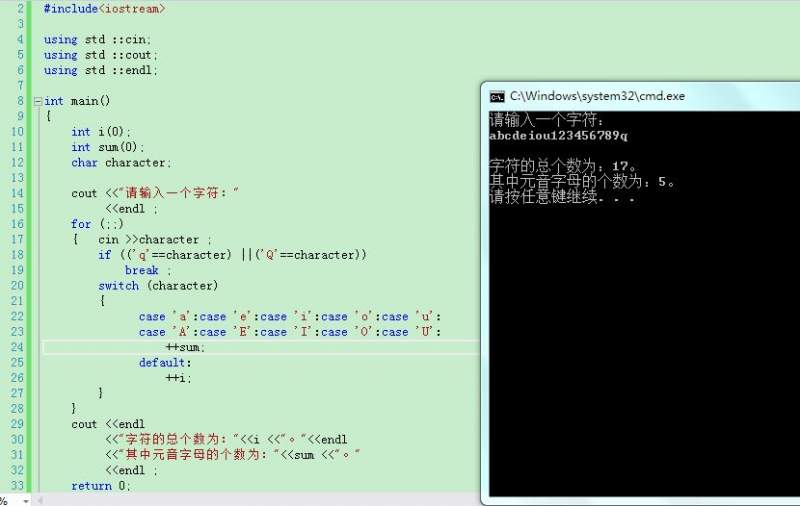Click the lowercase vowel case line

pos(290,317)
